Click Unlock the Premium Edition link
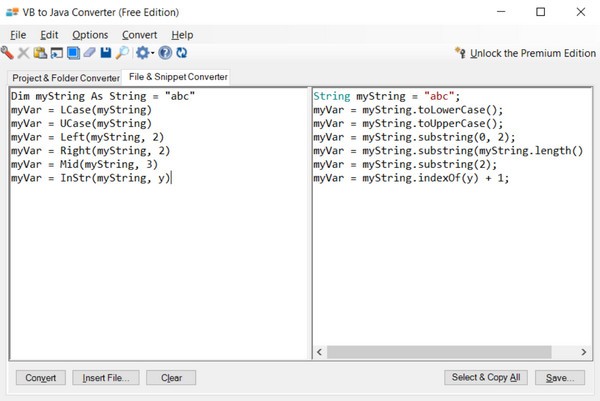Screen dimensions: 600x401 point(533,53)
